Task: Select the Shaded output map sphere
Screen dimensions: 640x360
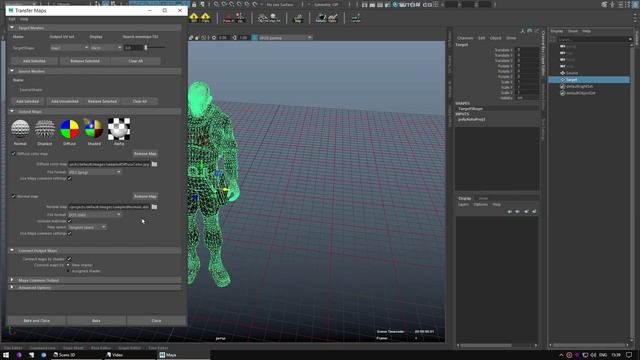Action: (x=93, y=129)
